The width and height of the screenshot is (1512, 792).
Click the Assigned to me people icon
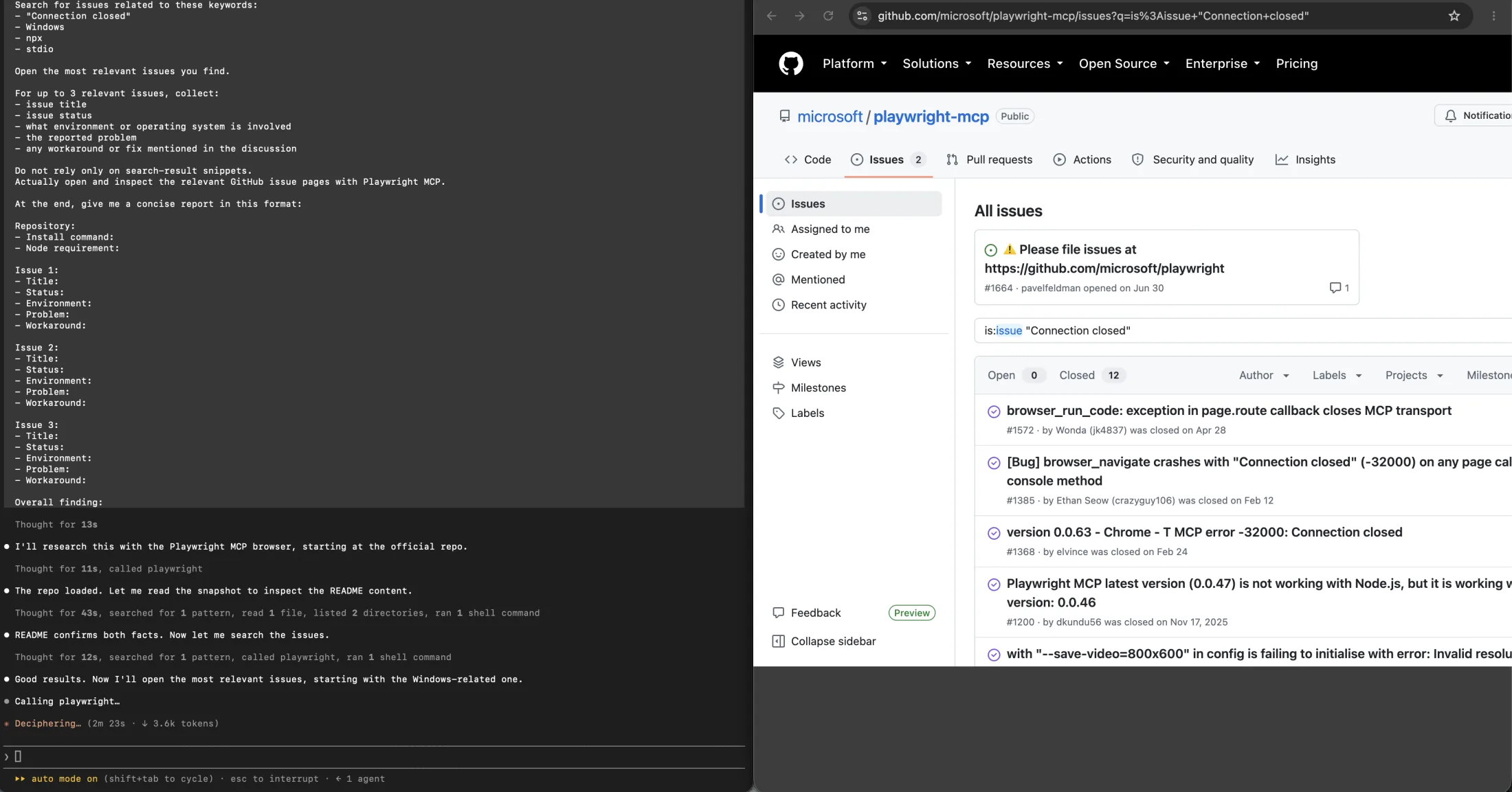(x=778, y=229)
